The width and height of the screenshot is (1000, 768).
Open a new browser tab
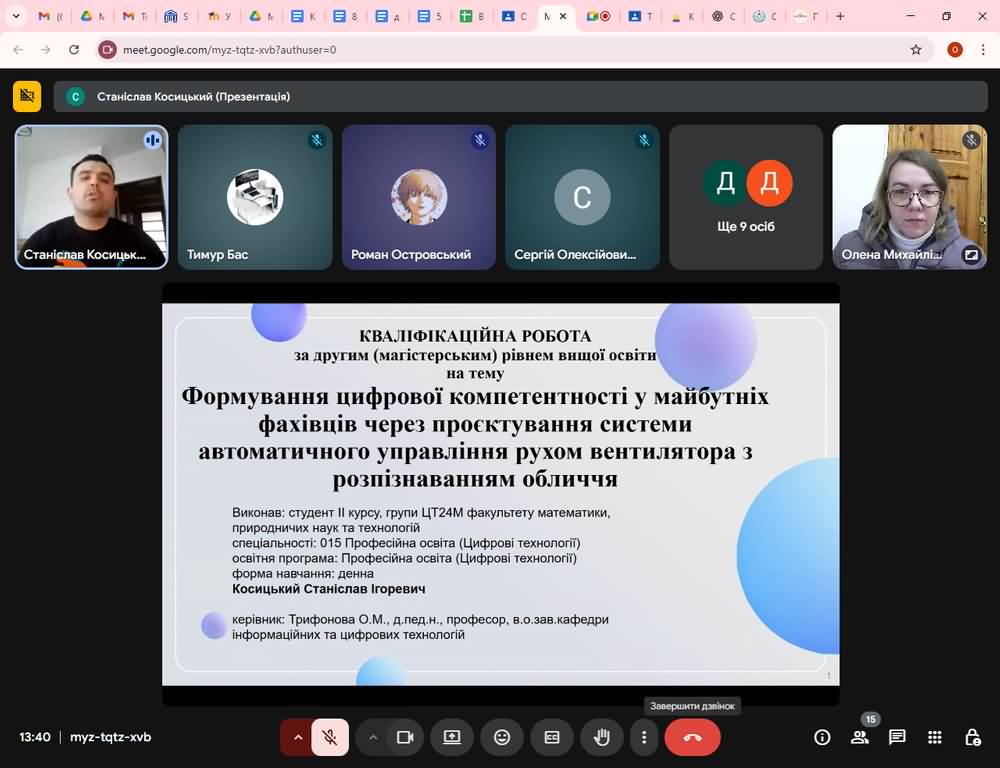coord(840,16)
